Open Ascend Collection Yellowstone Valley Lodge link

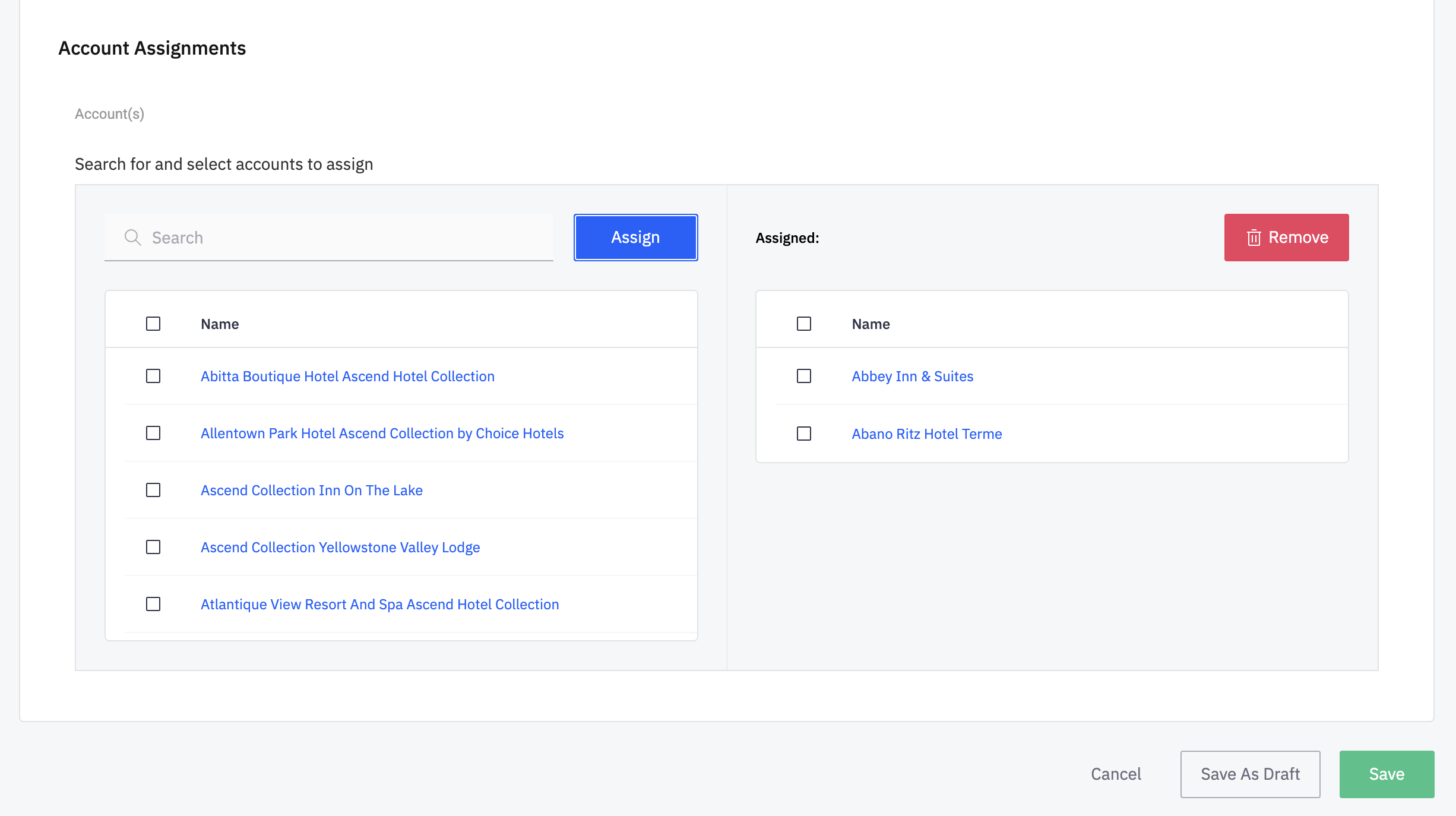tap(340, 548)
